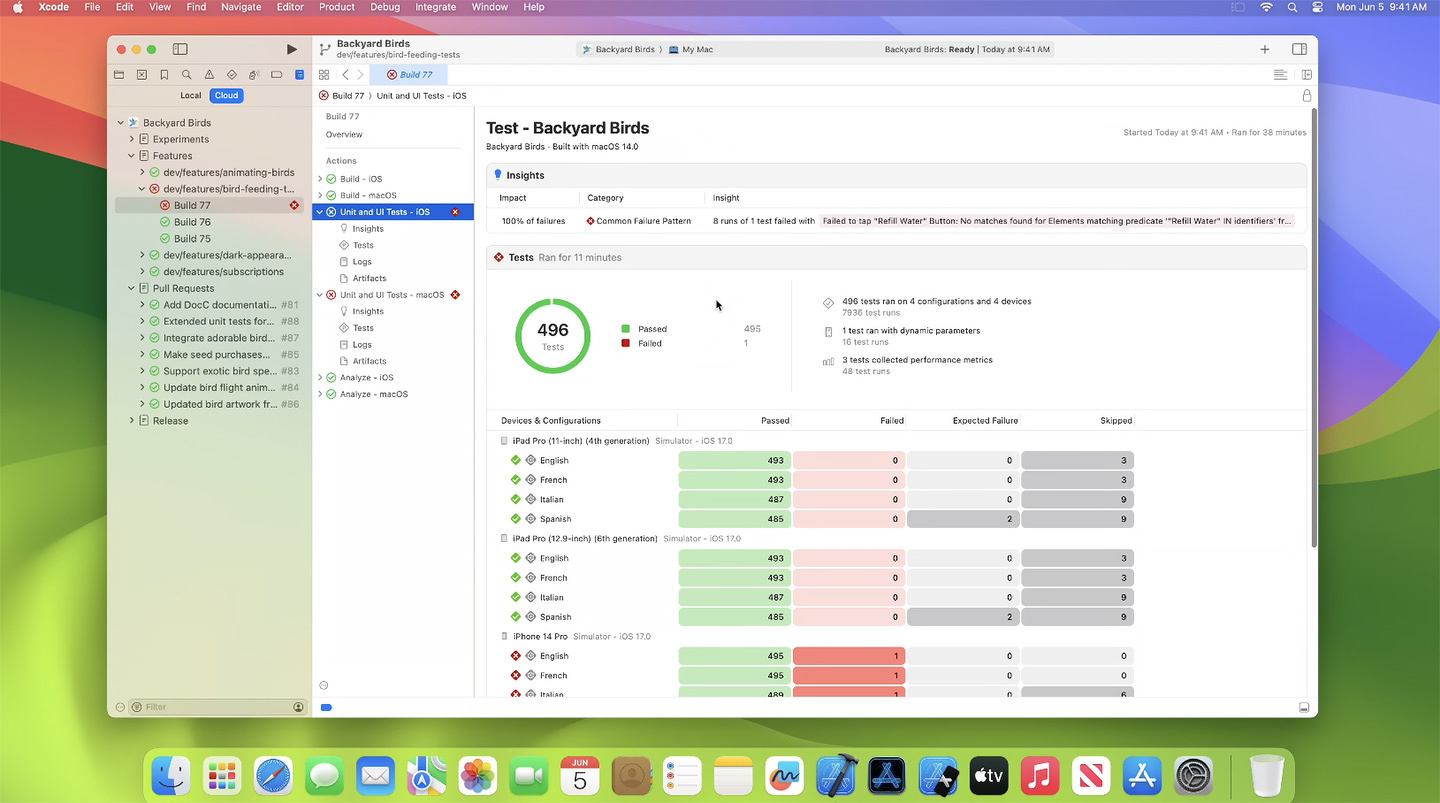The width and height of the screenshot is (1440, 803).
Task: Open the Find navigator magnifier icon
Action: pos(187,75)
